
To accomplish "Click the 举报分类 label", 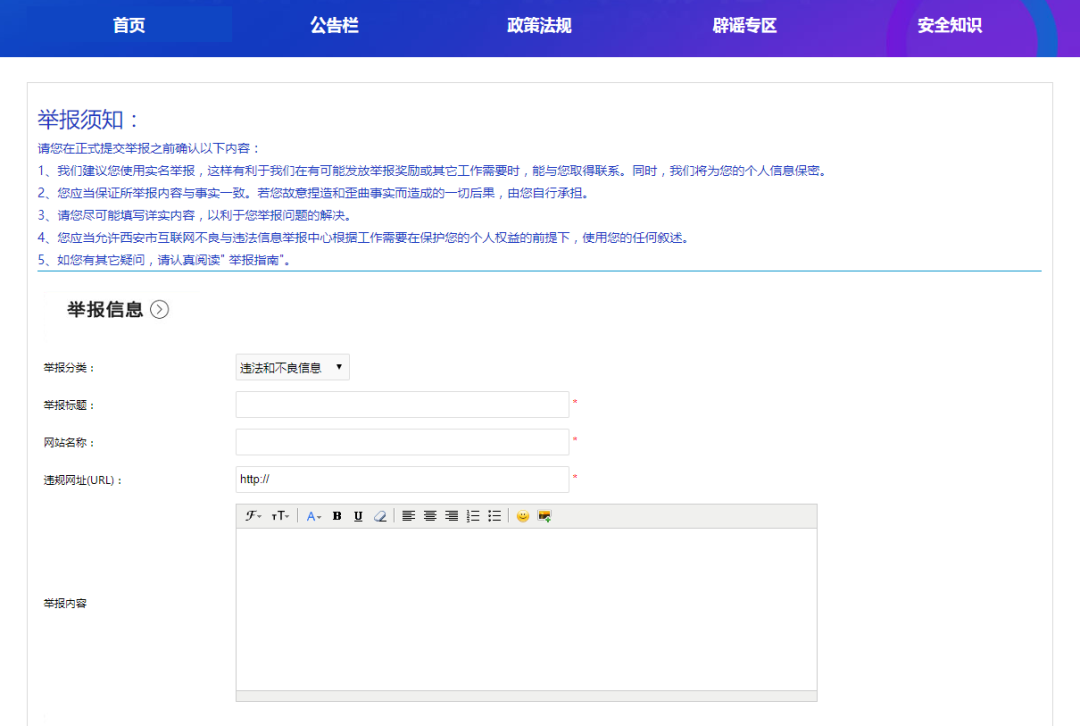I will [69, 368].
